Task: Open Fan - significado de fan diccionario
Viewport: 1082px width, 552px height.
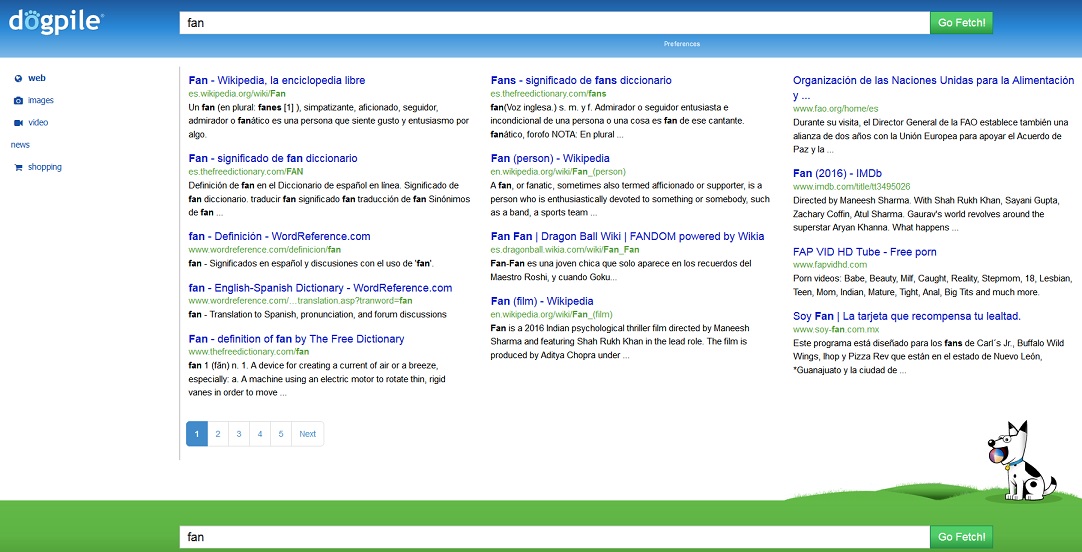Action: (x=273, y=158)
